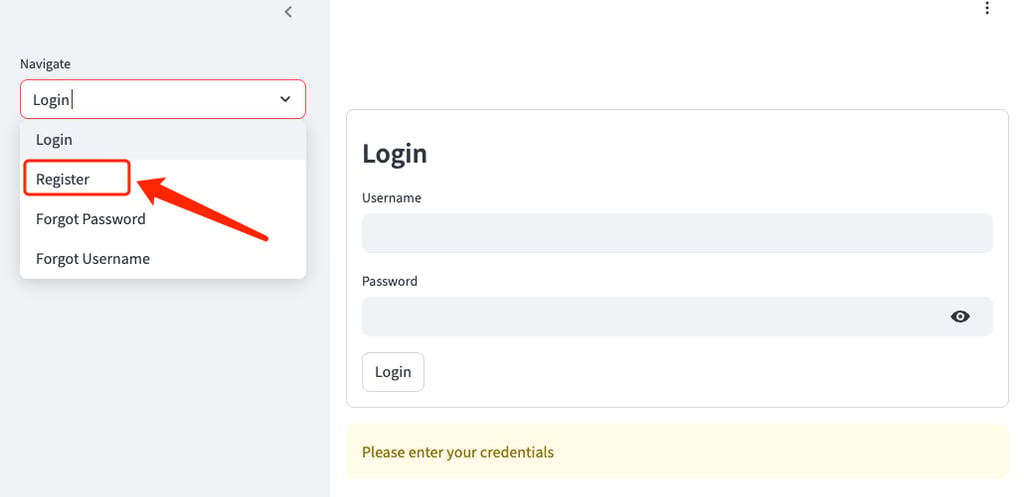Screen dimensions: 1024x497
Task: Click the red arrow annotation
Action: (202, 208)
